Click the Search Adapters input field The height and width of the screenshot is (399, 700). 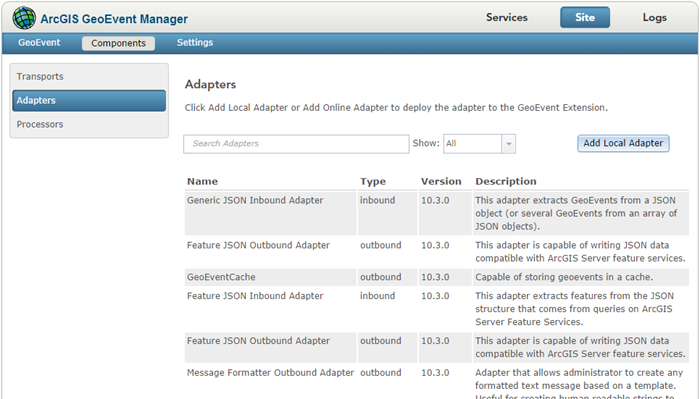point(296,144)
